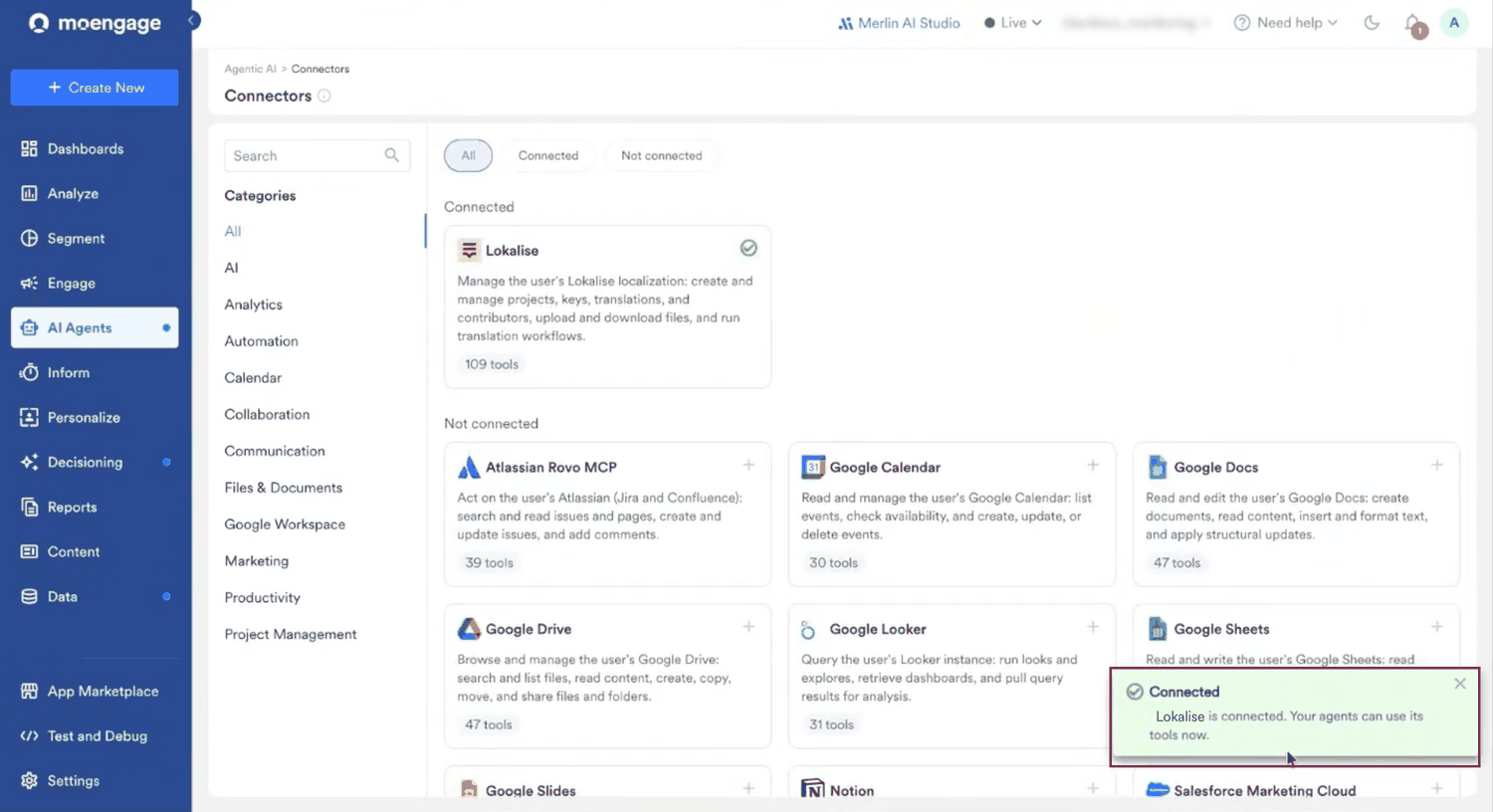Add the Google Drive connector
The width and height of the screenshot is (1493, 812).
(748, 627)
